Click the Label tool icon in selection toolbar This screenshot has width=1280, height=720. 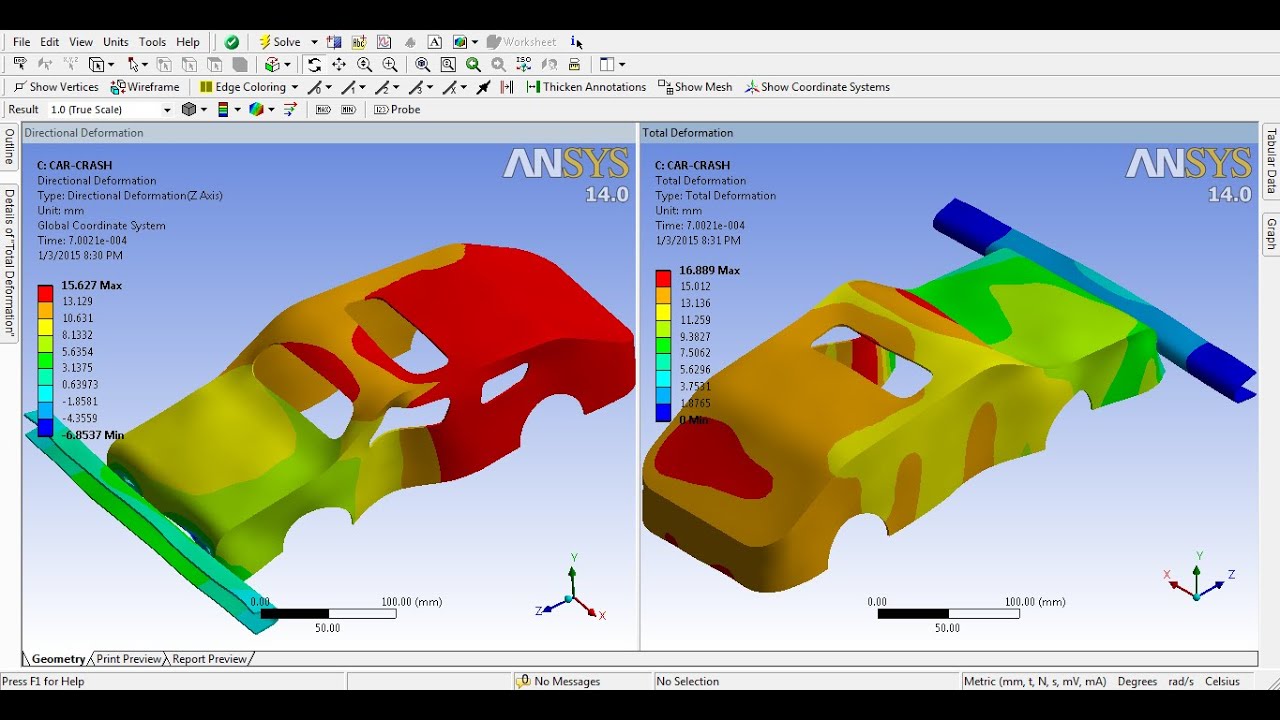point(20,64)
